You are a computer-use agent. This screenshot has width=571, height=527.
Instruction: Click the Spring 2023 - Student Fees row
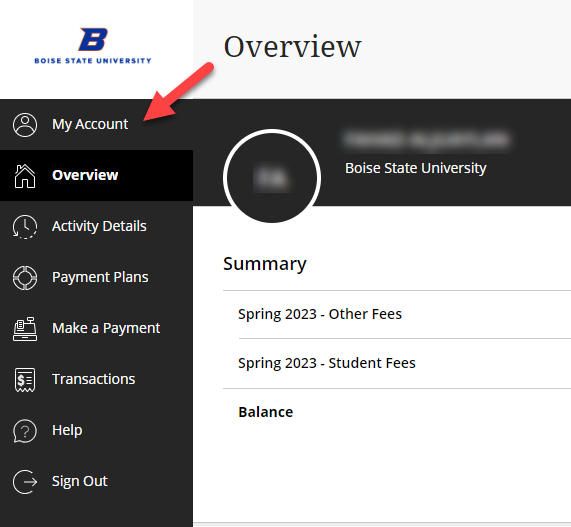pyautogui.click(x=397, y=363)
